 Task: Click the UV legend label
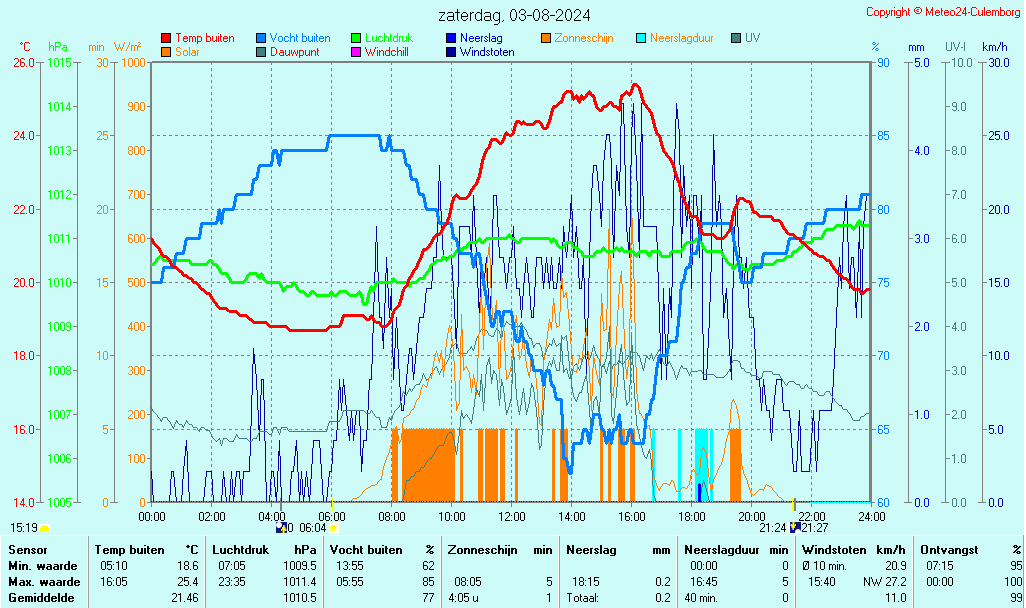752,38
